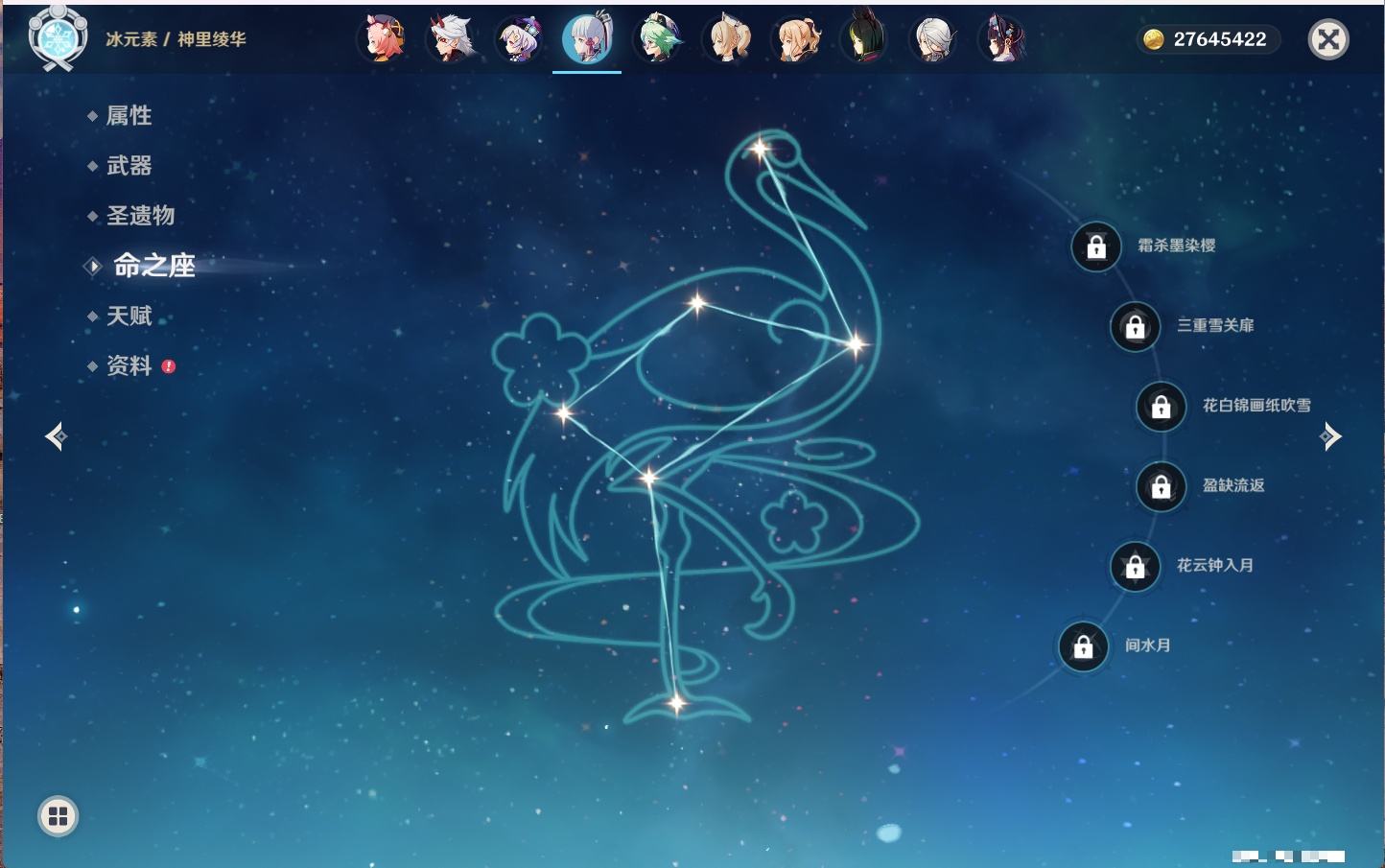
Task: Select the locked 三重雪关扉 constellation icon
Action: 1136,326
